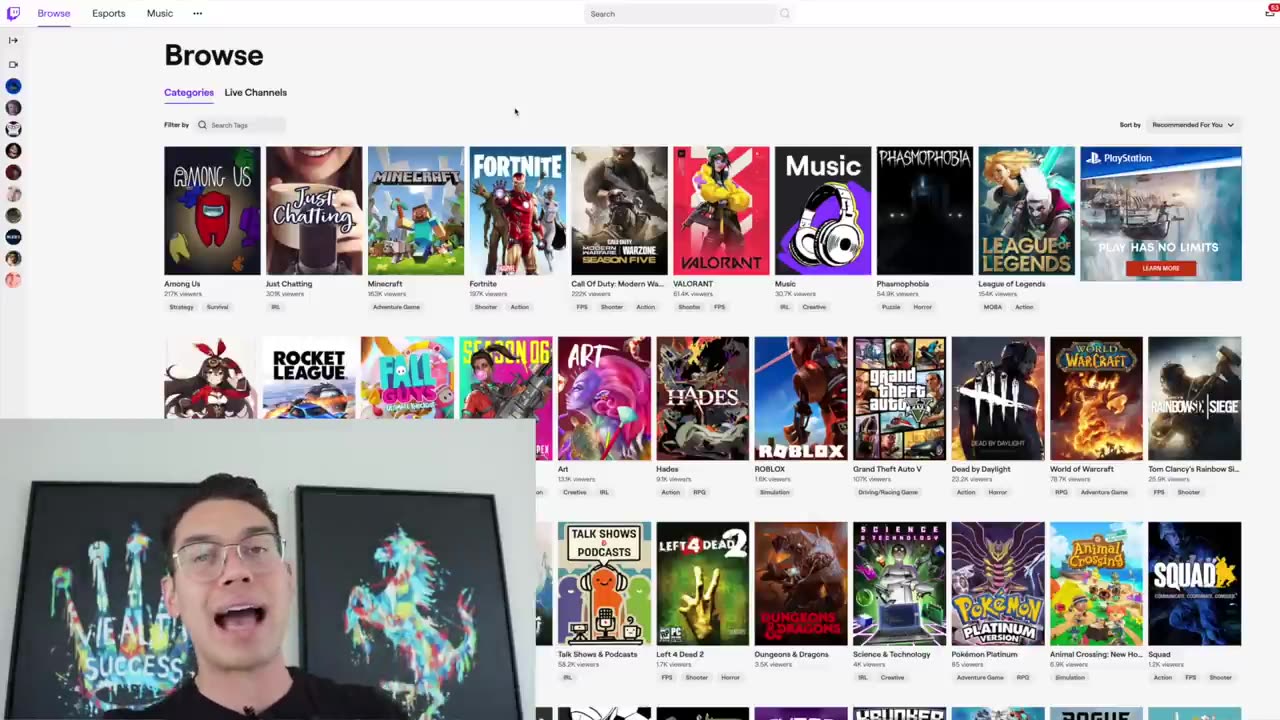
Task: Click the Survival tag under Among Us
Action: click(x=217, y=307)
